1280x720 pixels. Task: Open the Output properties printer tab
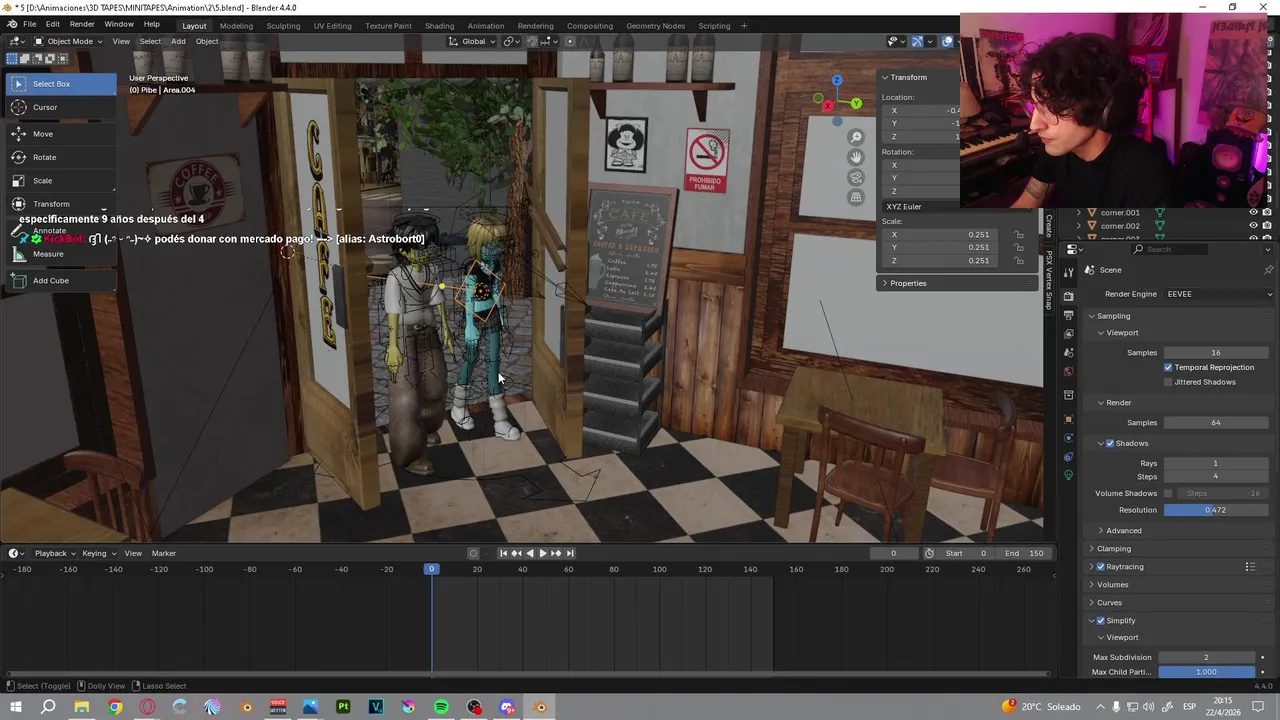tap(1068, 315)
